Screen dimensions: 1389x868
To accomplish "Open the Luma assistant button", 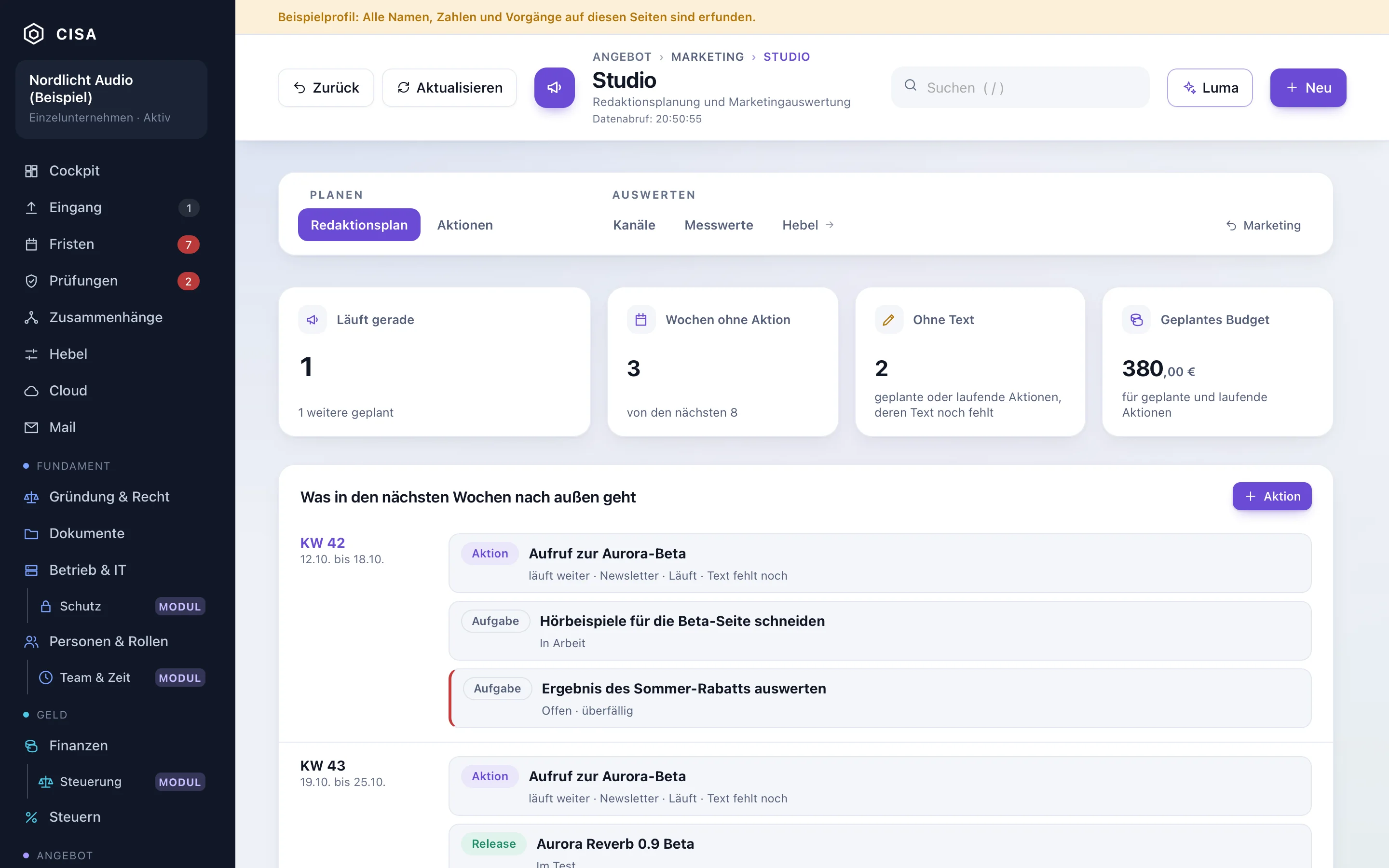I will pyautogui.click(x=1210, y=88).
